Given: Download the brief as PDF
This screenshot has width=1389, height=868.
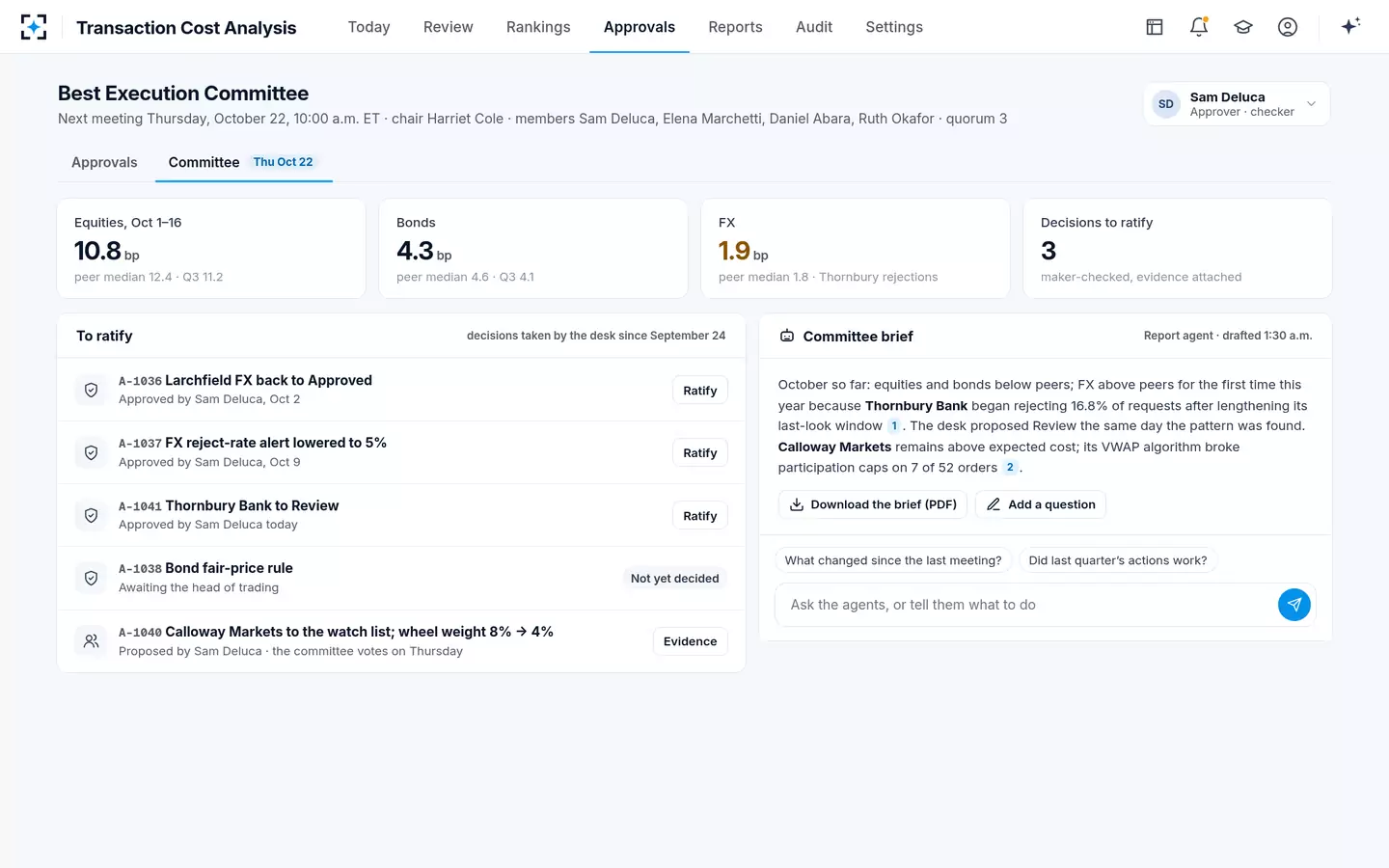Looking at the screenshot, I should click(x=873, y=504).
